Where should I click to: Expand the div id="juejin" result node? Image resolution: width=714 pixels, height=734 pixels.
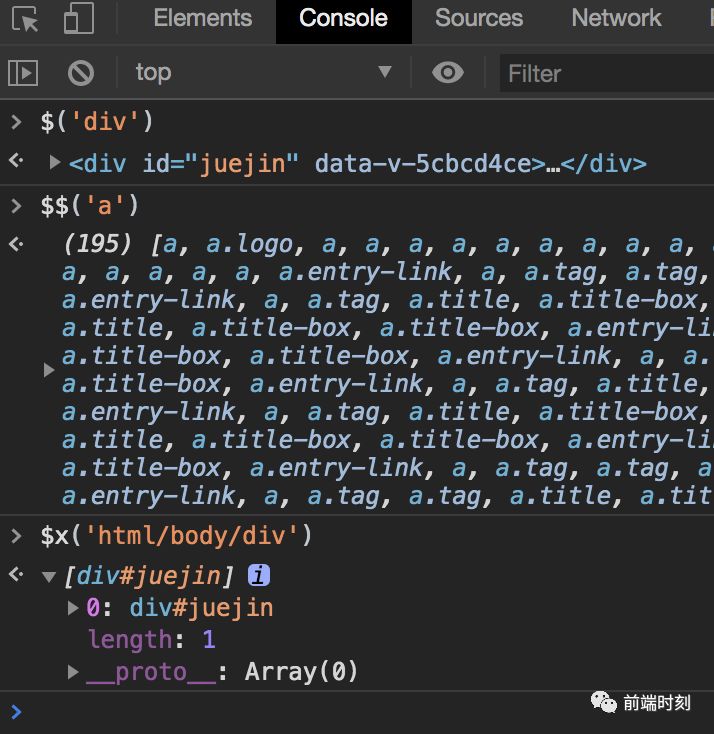coord(55,162)
